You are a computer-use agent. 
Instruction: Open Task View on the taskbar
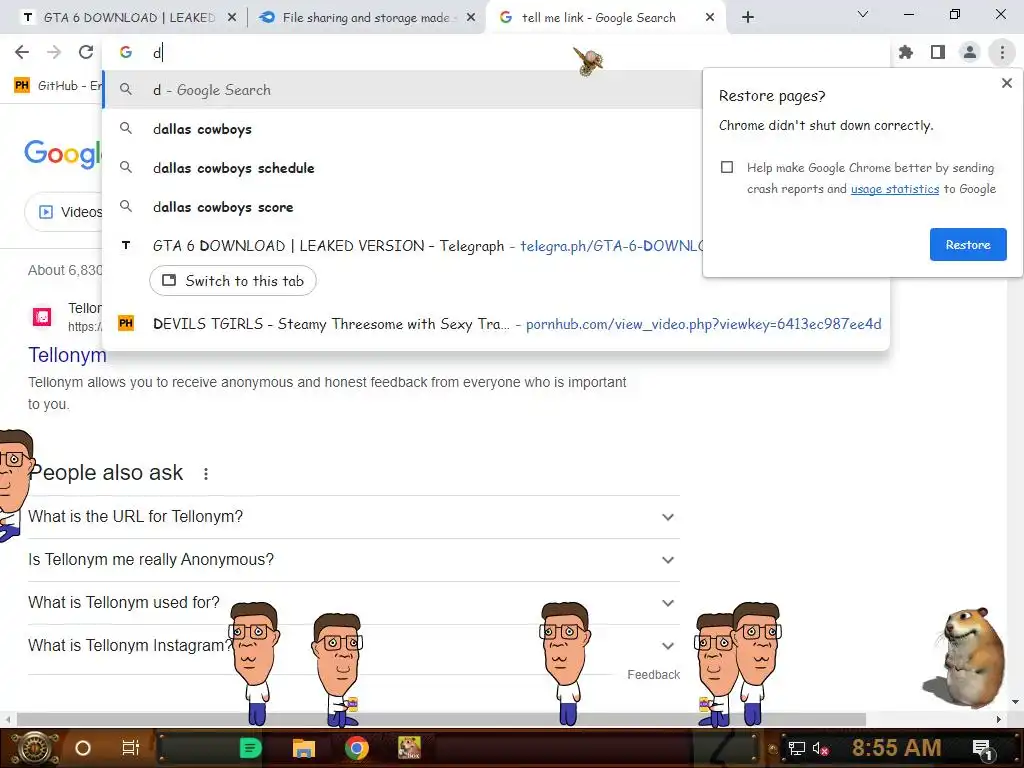[x=131, y=748]
